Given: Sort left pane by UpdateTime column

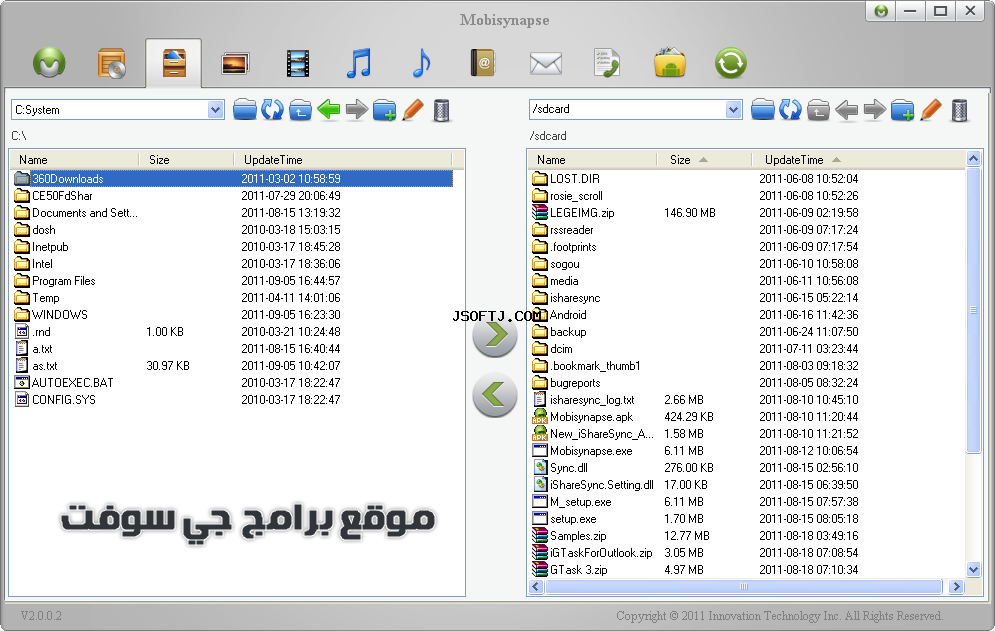Looking at the screenshot, I should pyautogui.click(x=343, y=160).
